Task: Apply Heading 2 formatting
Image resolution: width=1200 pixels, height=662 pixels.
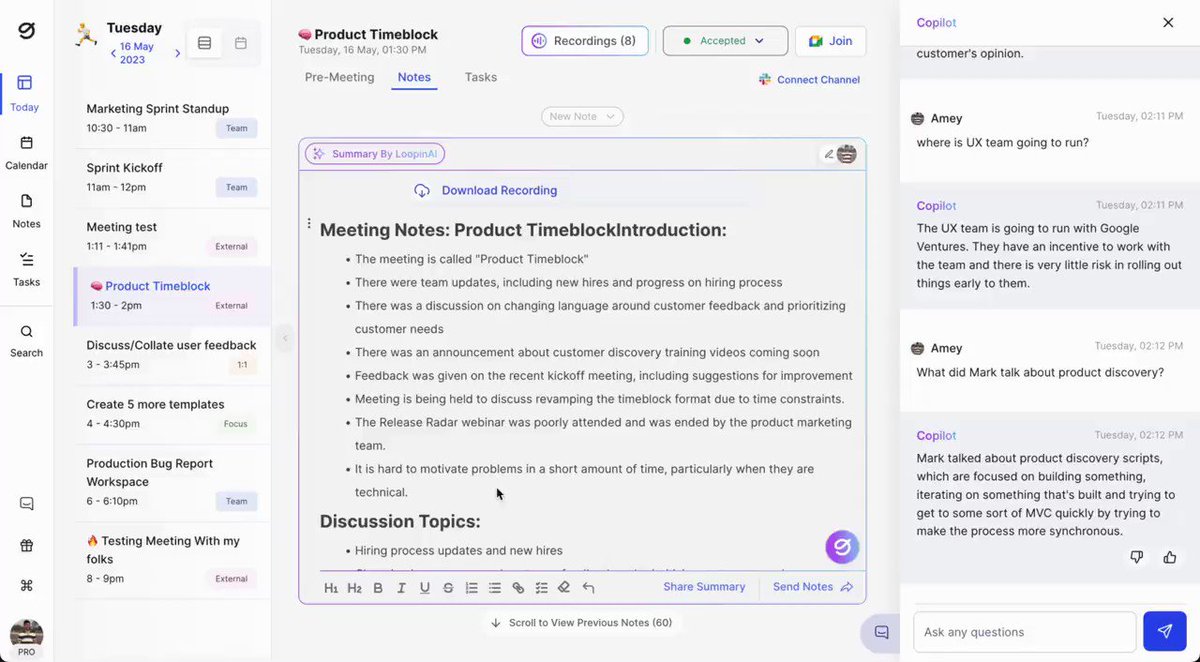Action: (x=354, y=588)
